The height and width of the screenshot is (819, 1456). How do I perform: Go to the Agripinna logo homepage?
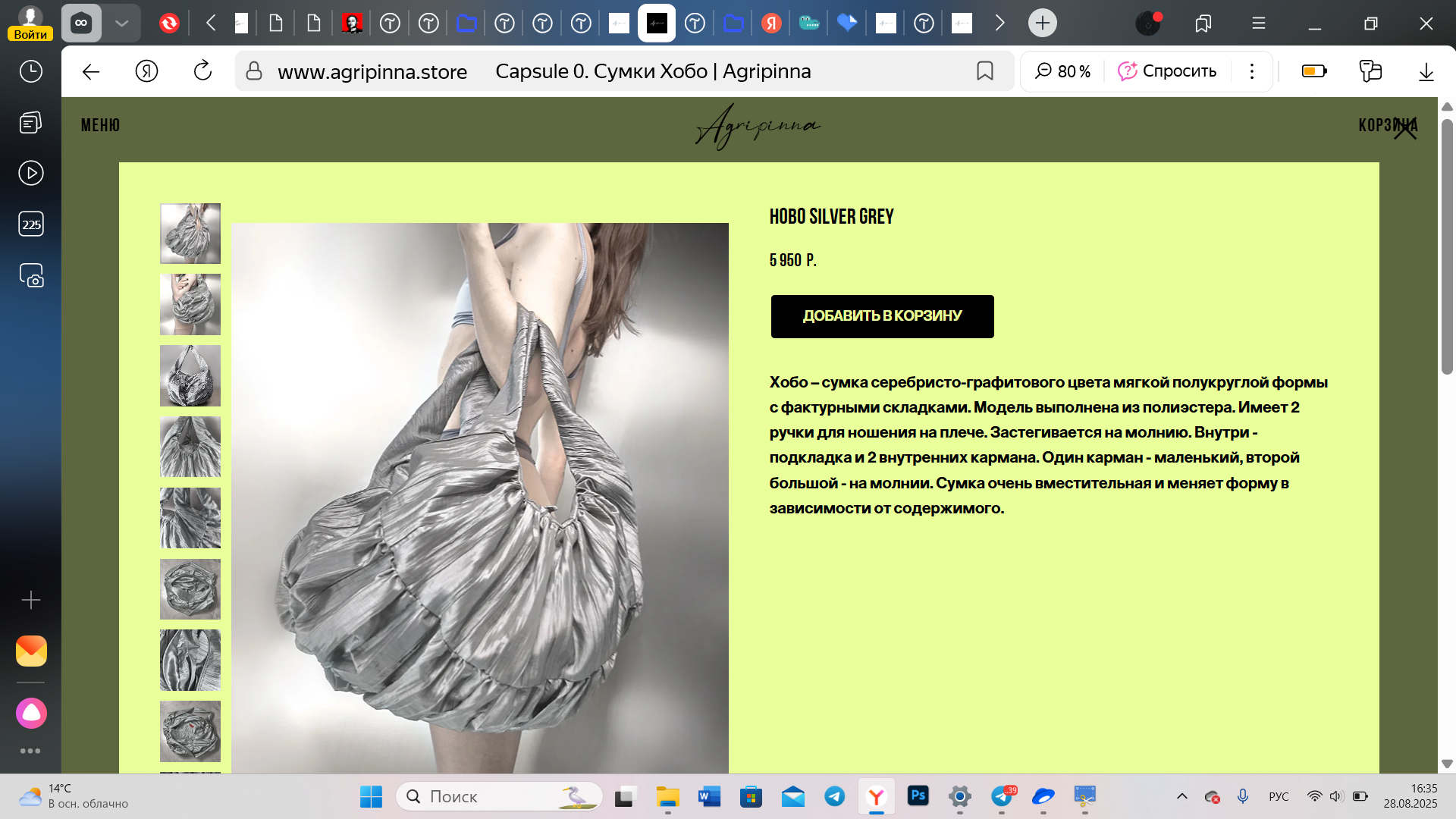[x=758, y=126]
